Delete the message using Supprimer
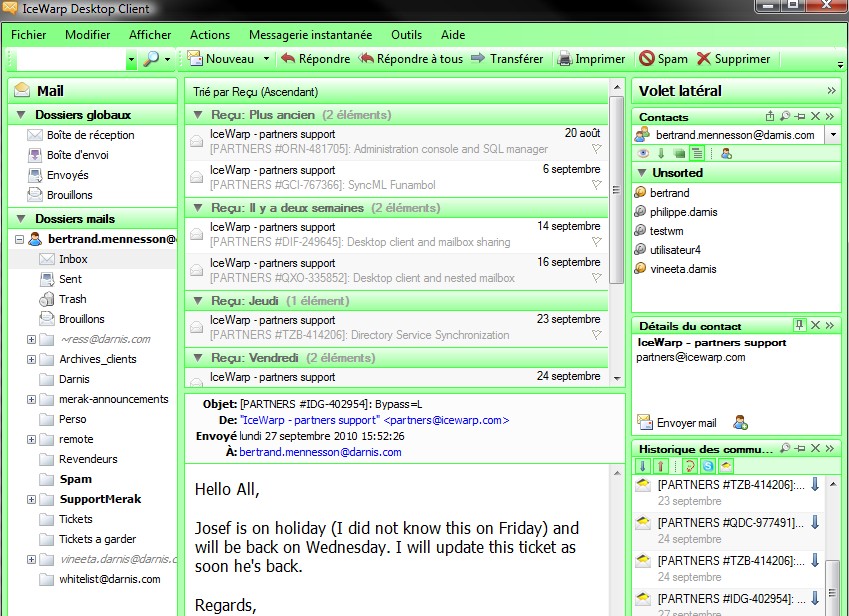 704,59
